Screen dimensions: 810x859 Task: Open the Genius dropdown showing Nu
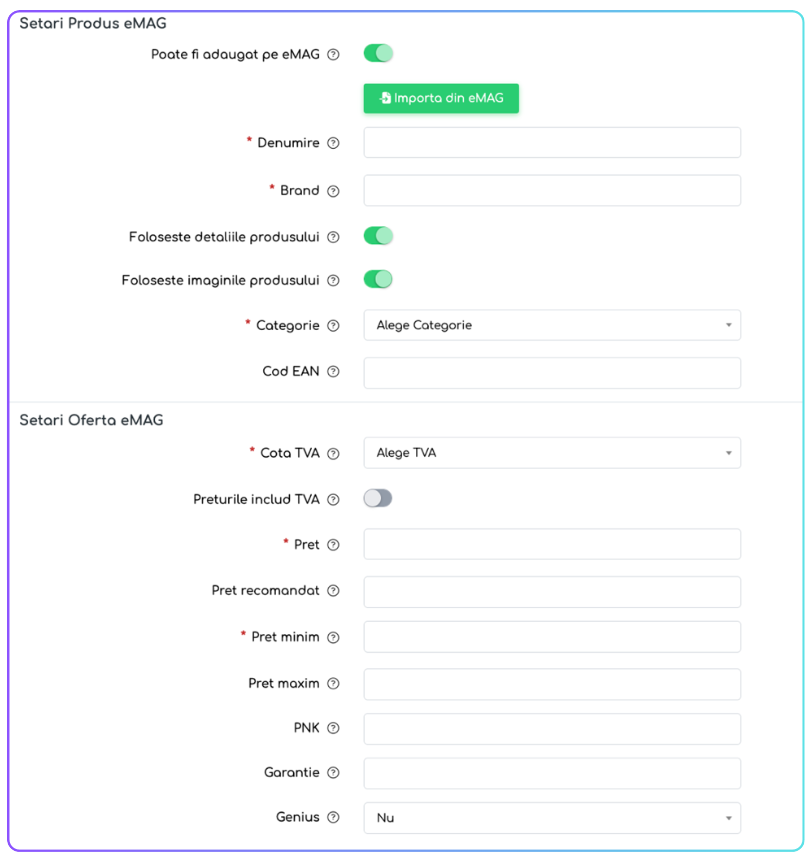552,818
